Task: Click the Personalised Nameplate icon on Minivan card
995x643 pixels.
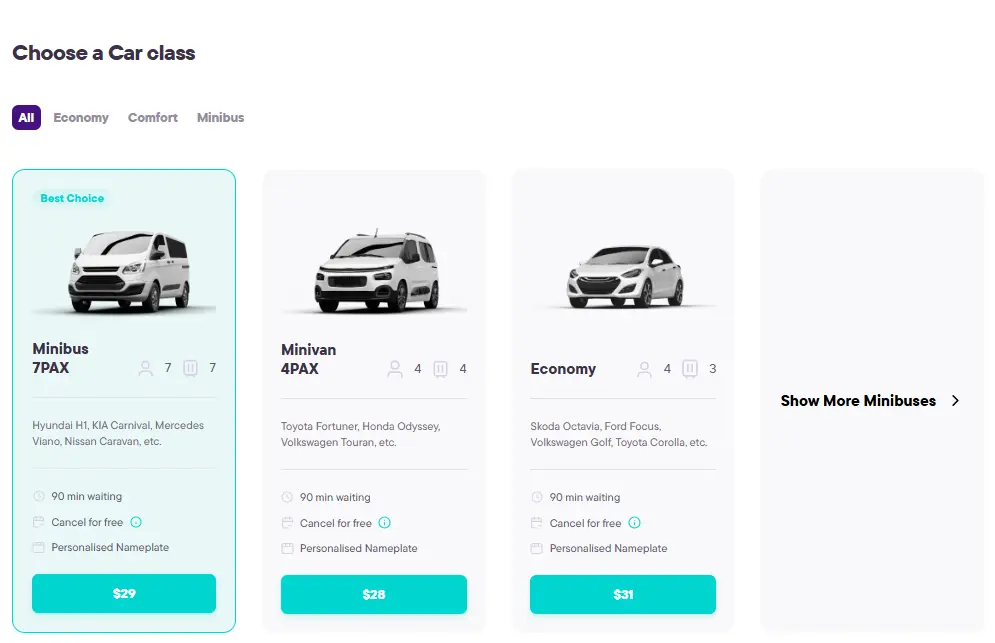Action: coord(287,548)
